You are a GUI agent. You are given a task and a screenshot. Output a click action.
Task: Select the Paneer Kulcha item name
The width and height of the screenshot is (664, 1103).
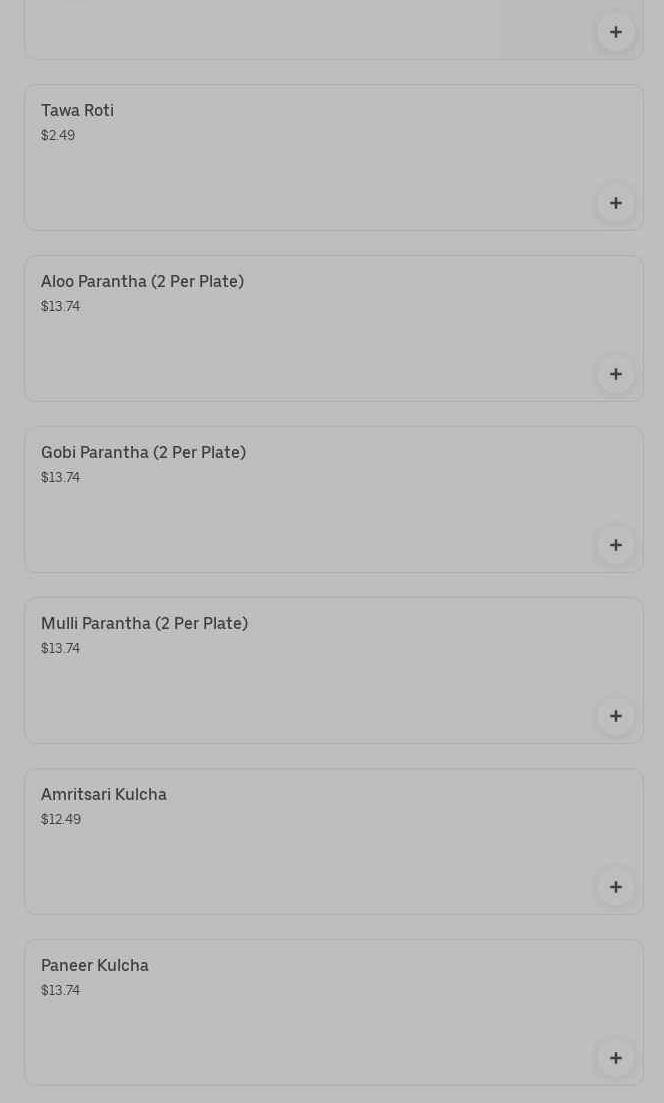[95, 966]
